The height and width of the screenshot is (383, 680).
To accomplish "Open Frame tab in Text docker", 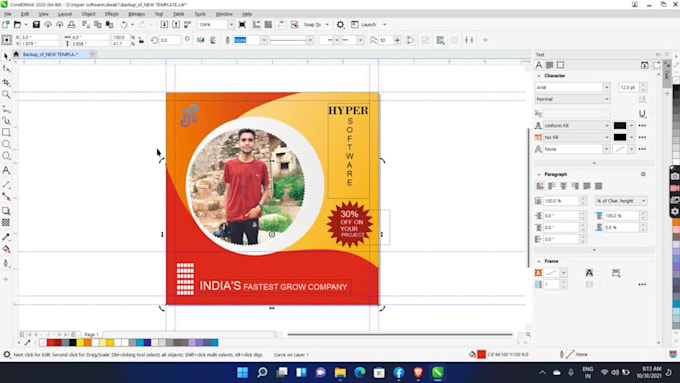I will (560, 65).
